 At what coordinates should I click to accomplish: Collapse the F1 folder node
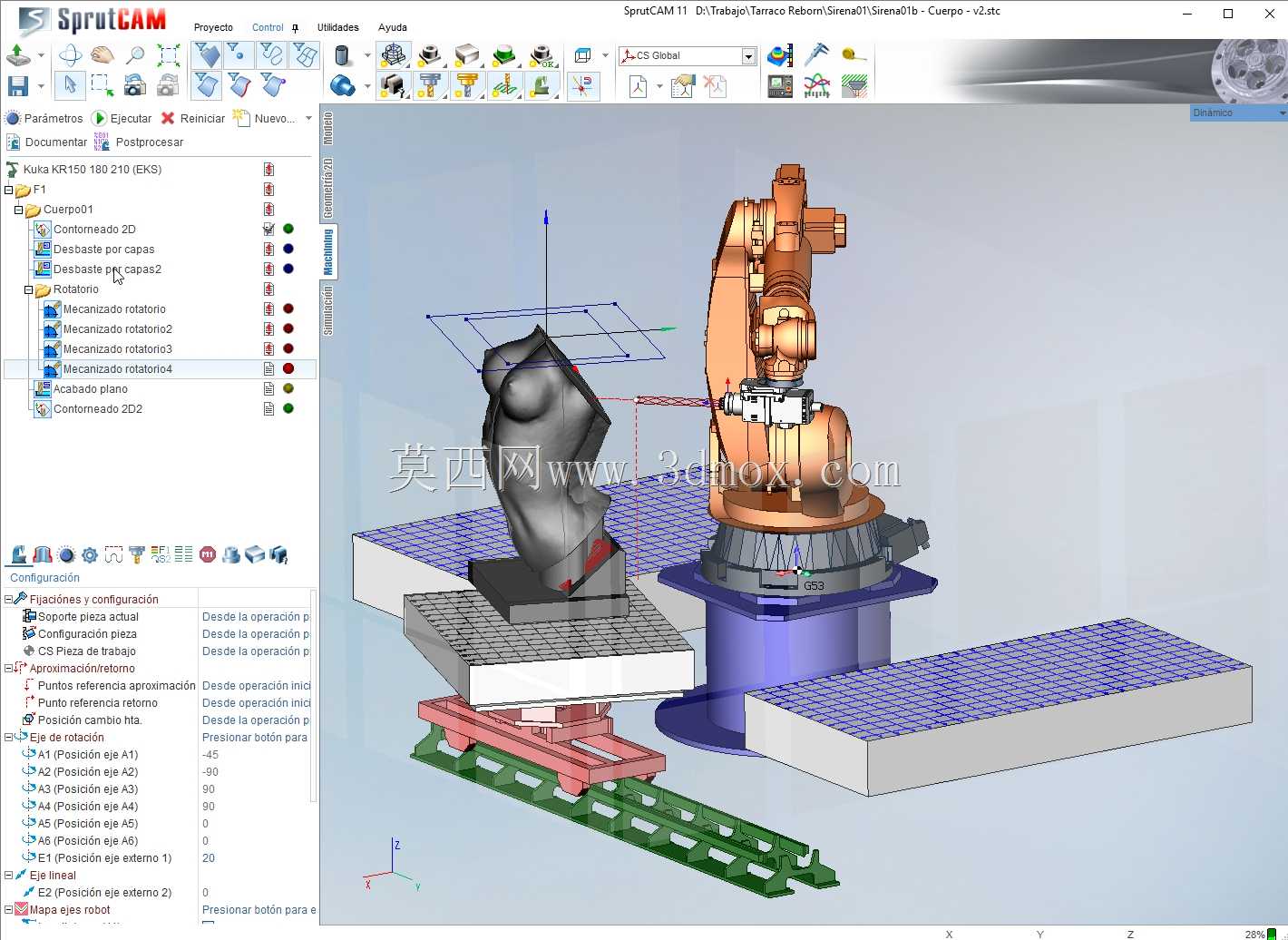(x=9, y=190)
